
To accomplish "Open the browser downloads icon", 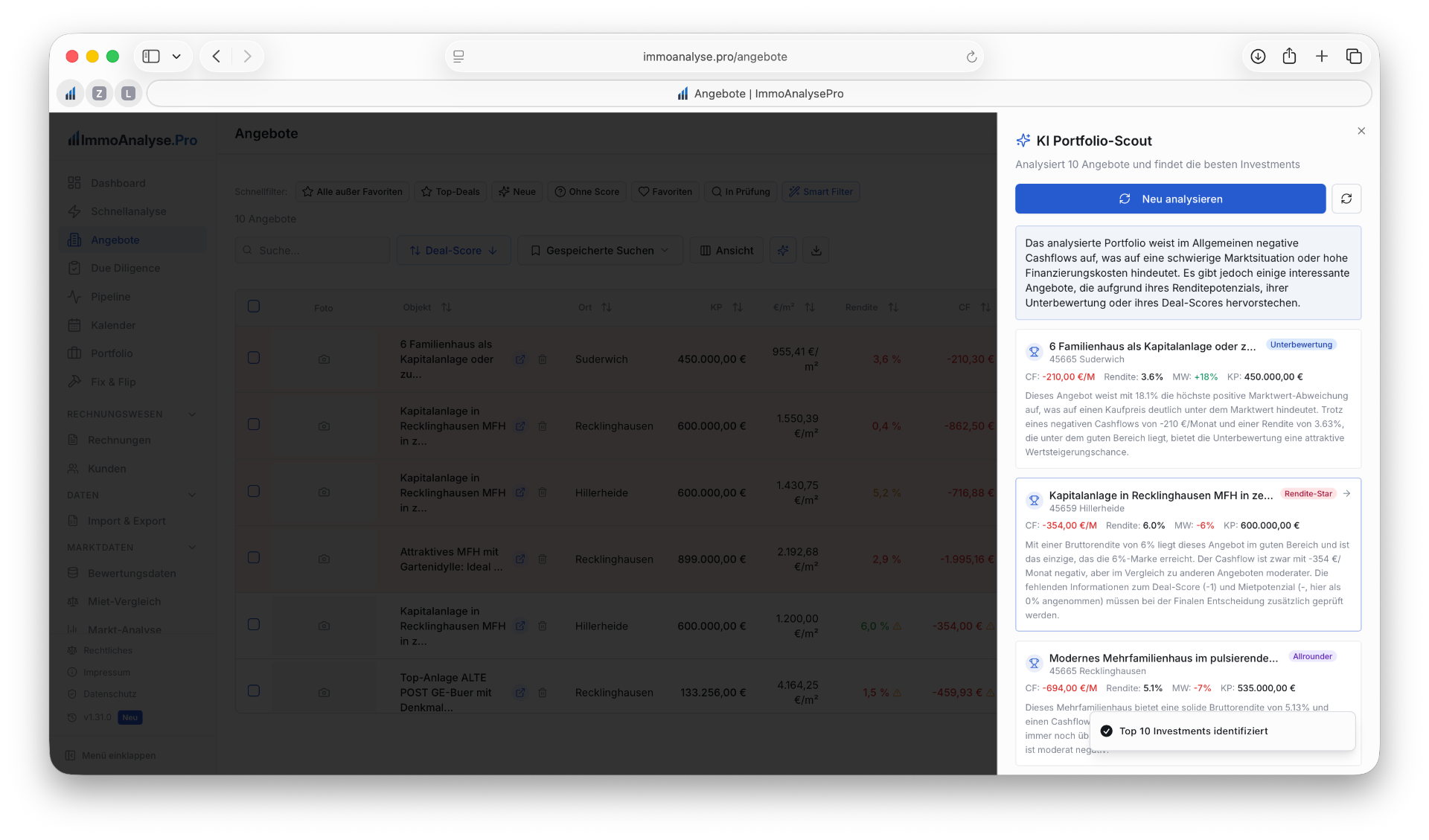I will pos(1258,57).
